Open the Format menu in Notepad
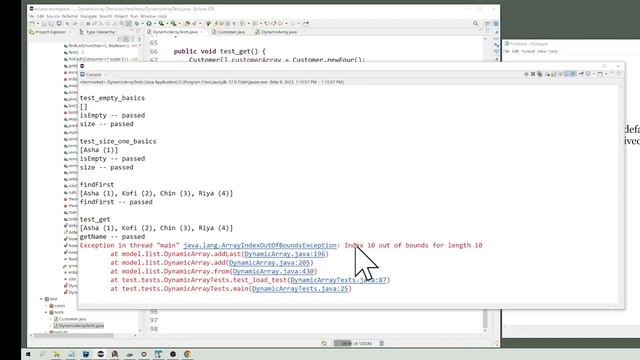 [528, 51]
